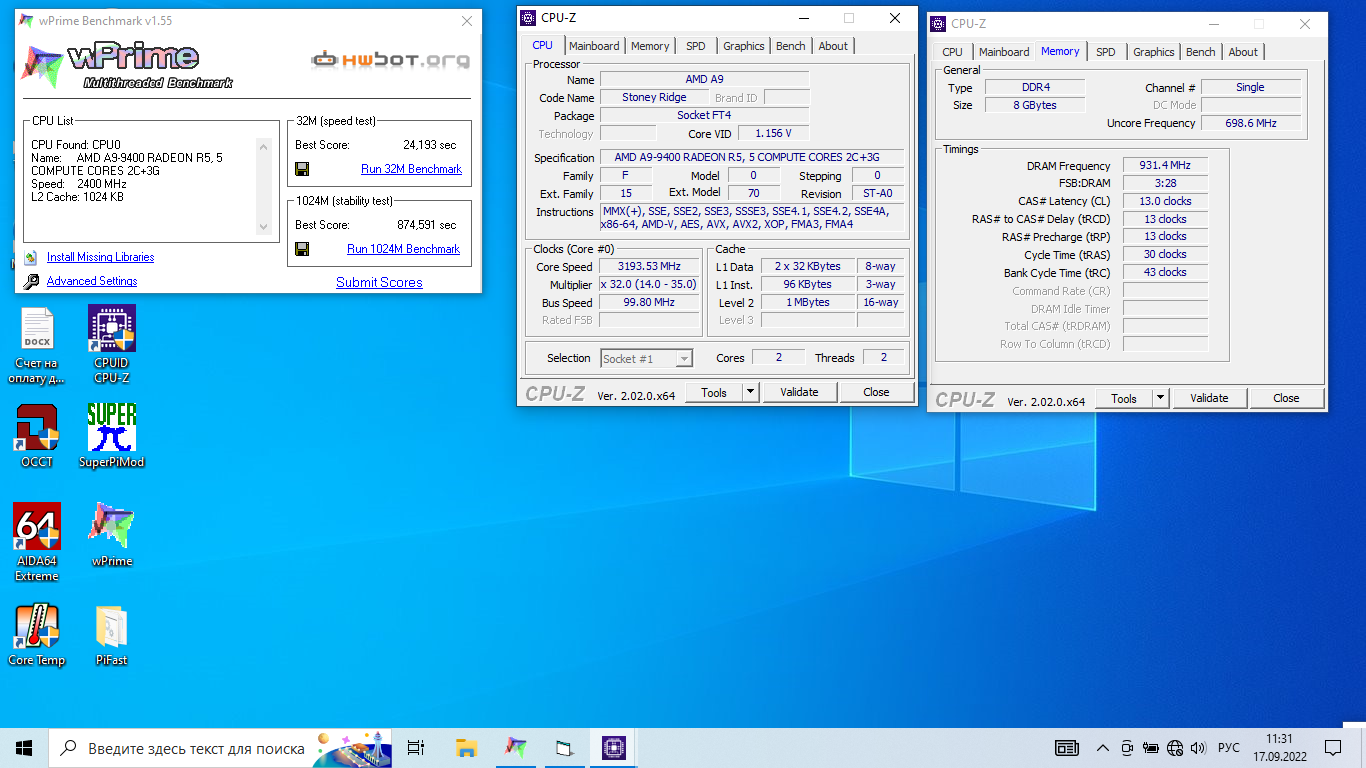Image resolution: width=1366 pixels, height=768 pixels.
Task: Open Memory tab in the left CPU-Z window
Action: [x=650, y=46]
